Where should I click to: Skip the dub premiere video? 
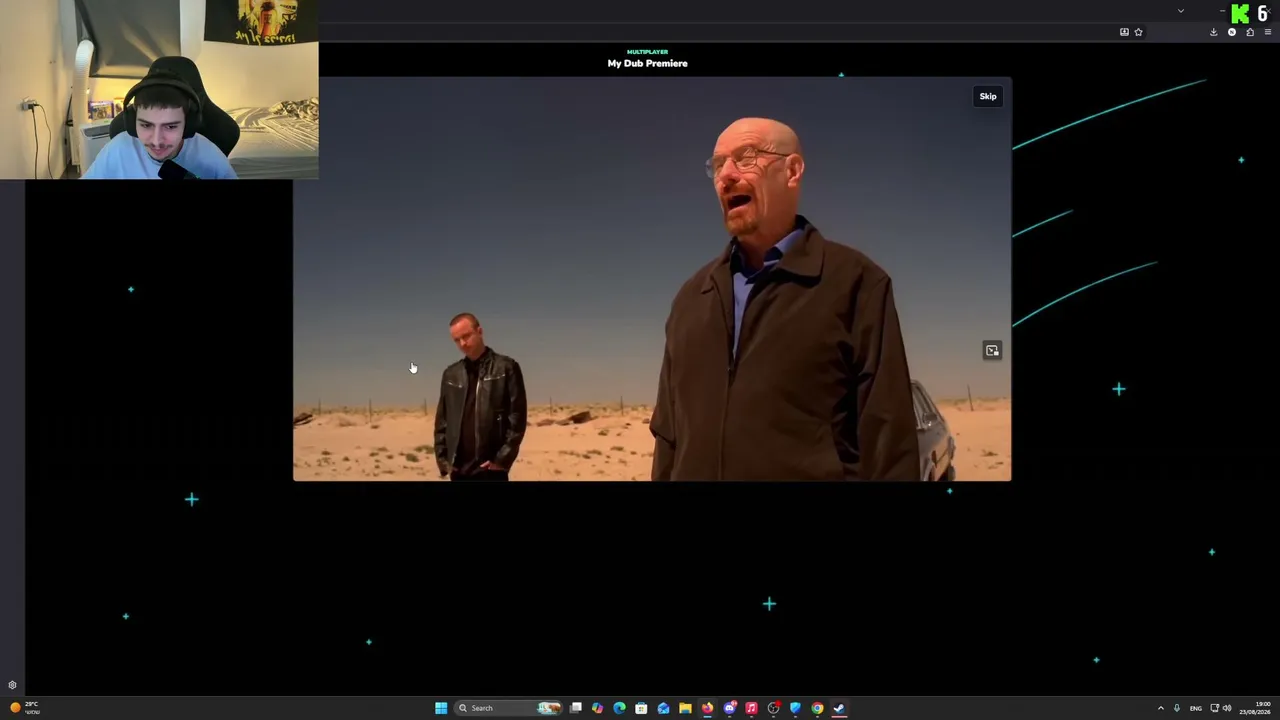[988, 96]
